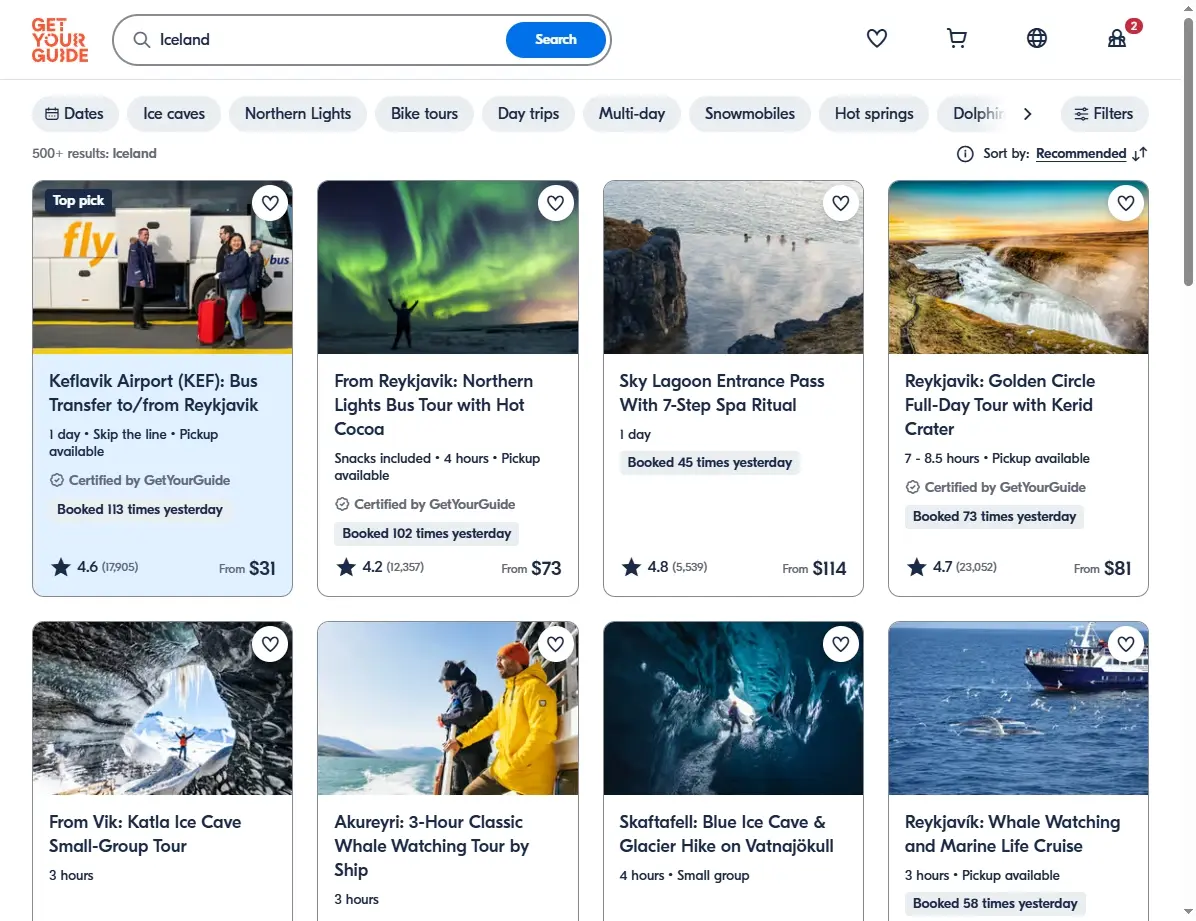Open the GetYourGuide home logo

(59, 40)
